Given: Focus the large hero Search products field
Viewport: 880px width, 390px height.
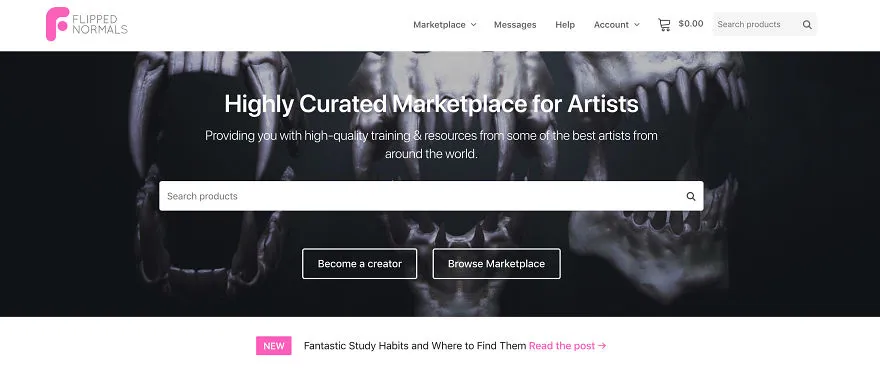Looking at the screenshot, I should pos(421,196).
